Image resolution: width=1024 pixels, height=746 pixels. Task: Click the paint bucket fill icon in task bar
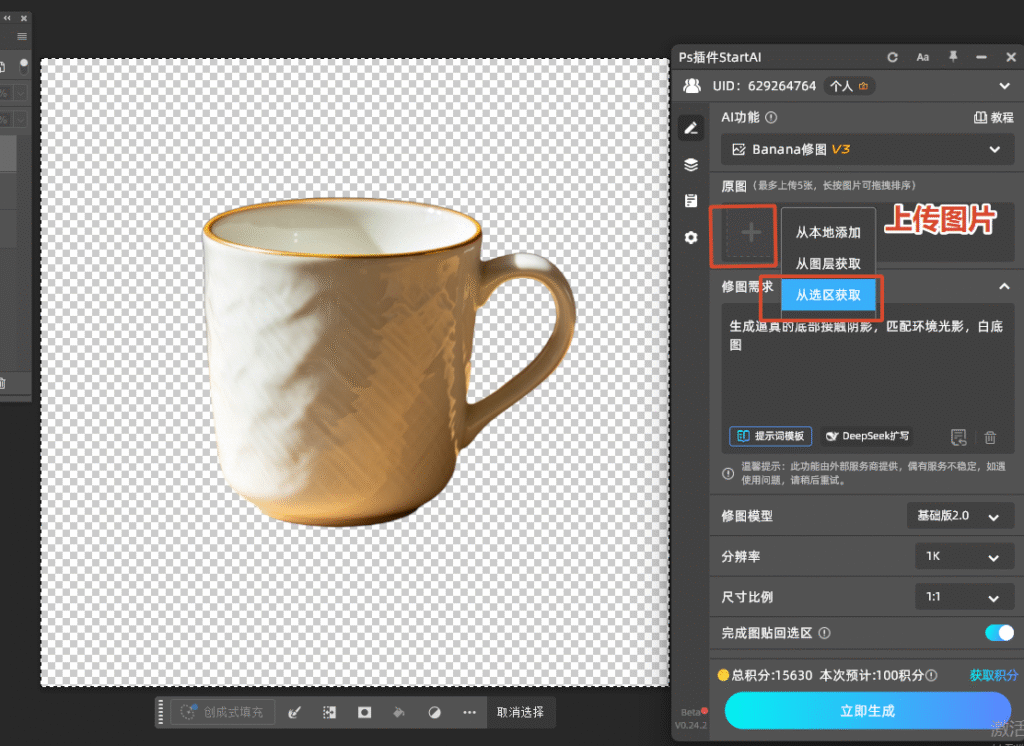click(399, 712)
